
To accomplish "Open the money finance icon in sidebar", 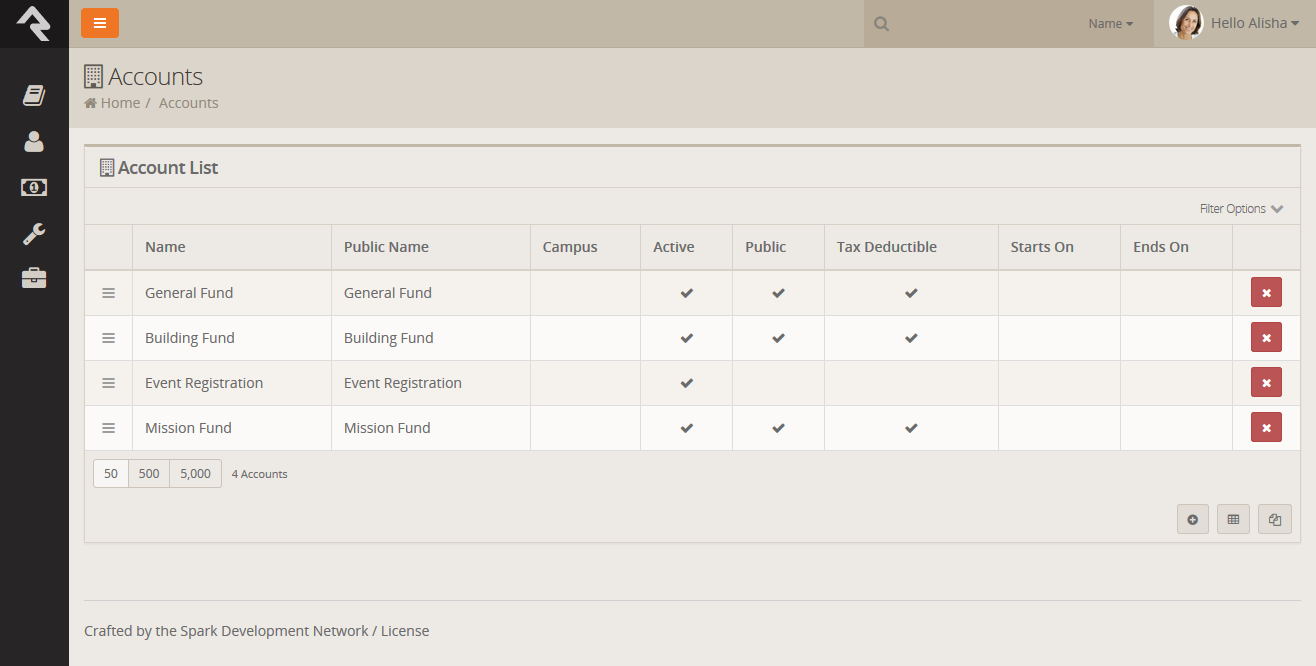I will tap(34, 187).
